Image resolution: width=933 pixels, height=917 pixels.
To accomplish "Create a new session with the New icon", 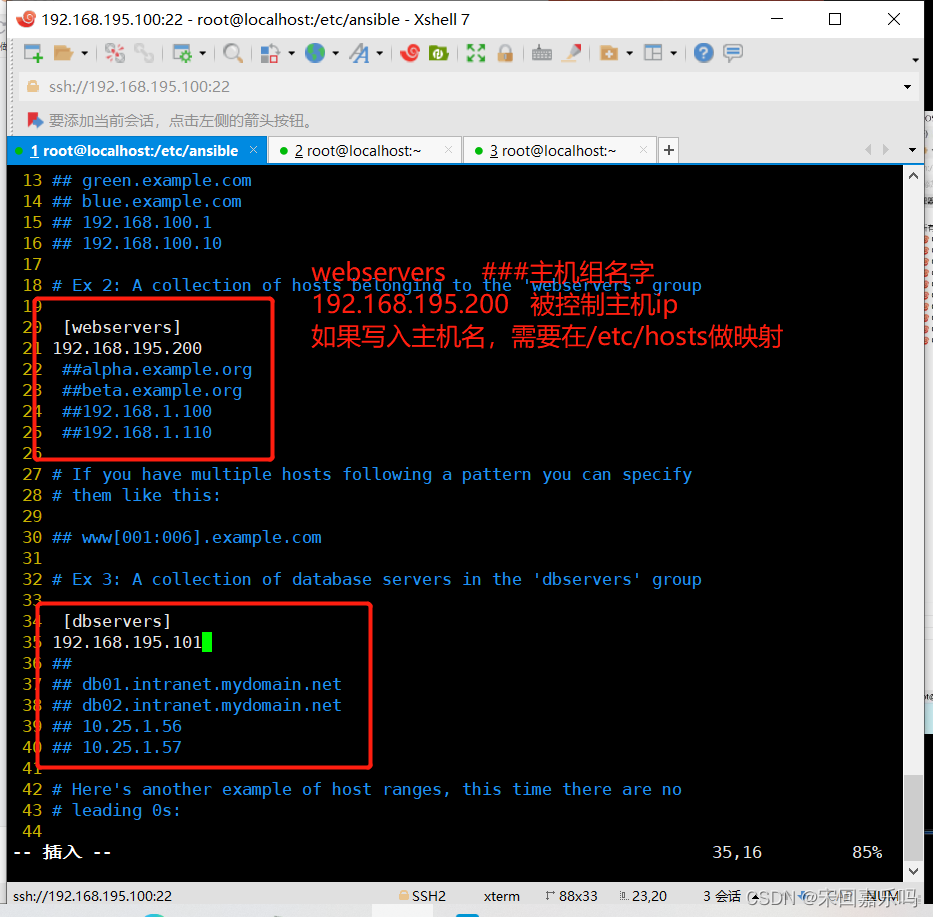I will [33, 54].
